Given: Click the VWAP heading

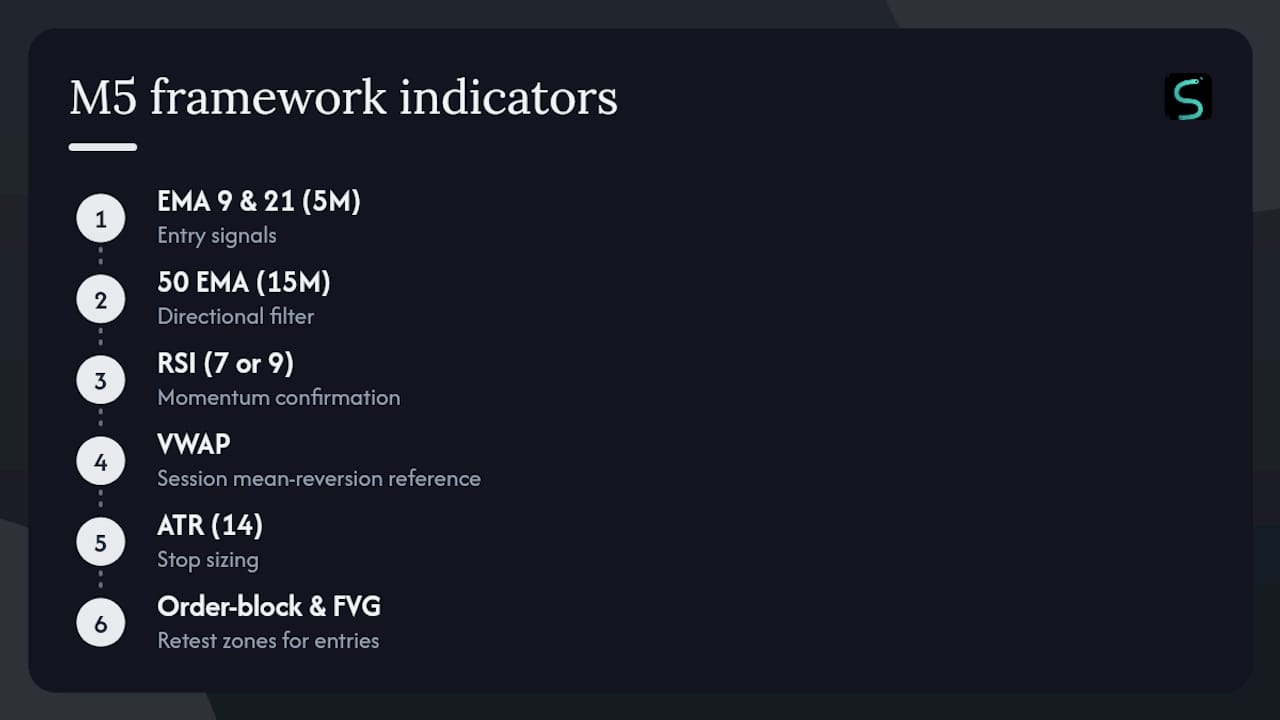Looking at the screenshot, I should point(194,444).
